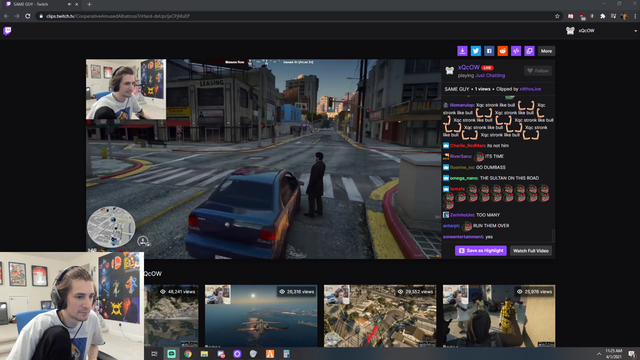
Task: Close the SAME GUY - Twitch tab
Action: pyautogui.click(x=76, y=4)
